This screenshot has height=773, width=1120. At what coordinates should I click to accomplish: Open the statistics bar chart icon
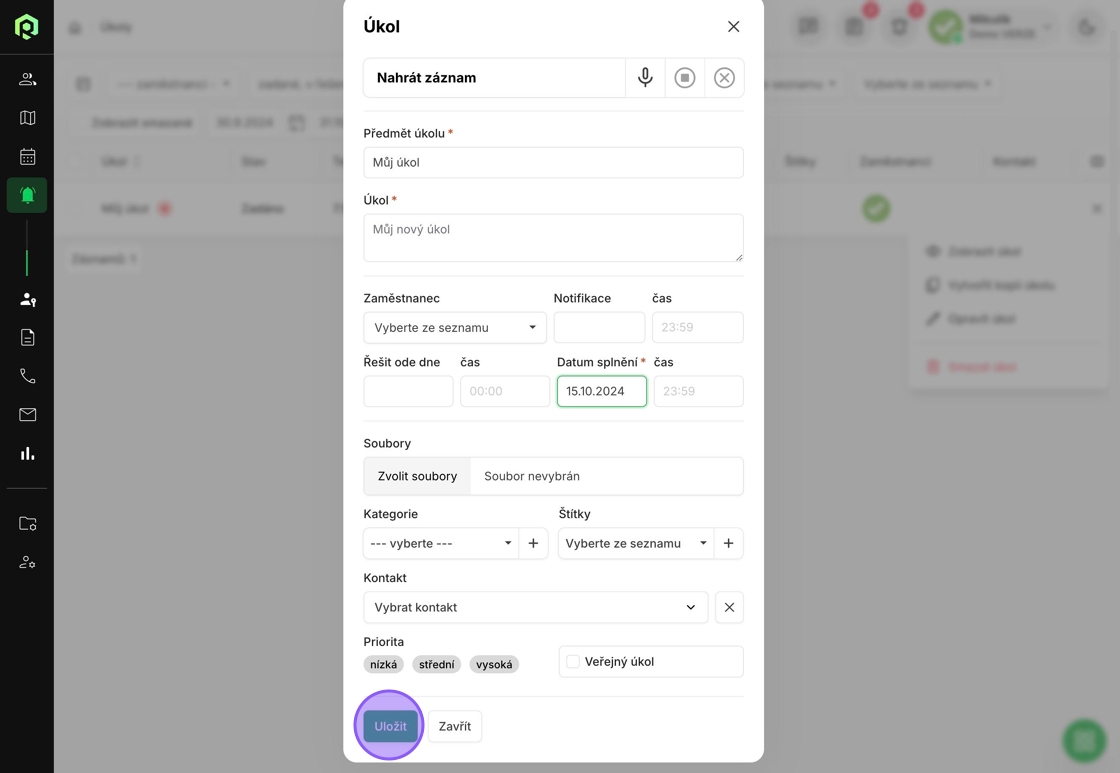[x=27, y=453]
